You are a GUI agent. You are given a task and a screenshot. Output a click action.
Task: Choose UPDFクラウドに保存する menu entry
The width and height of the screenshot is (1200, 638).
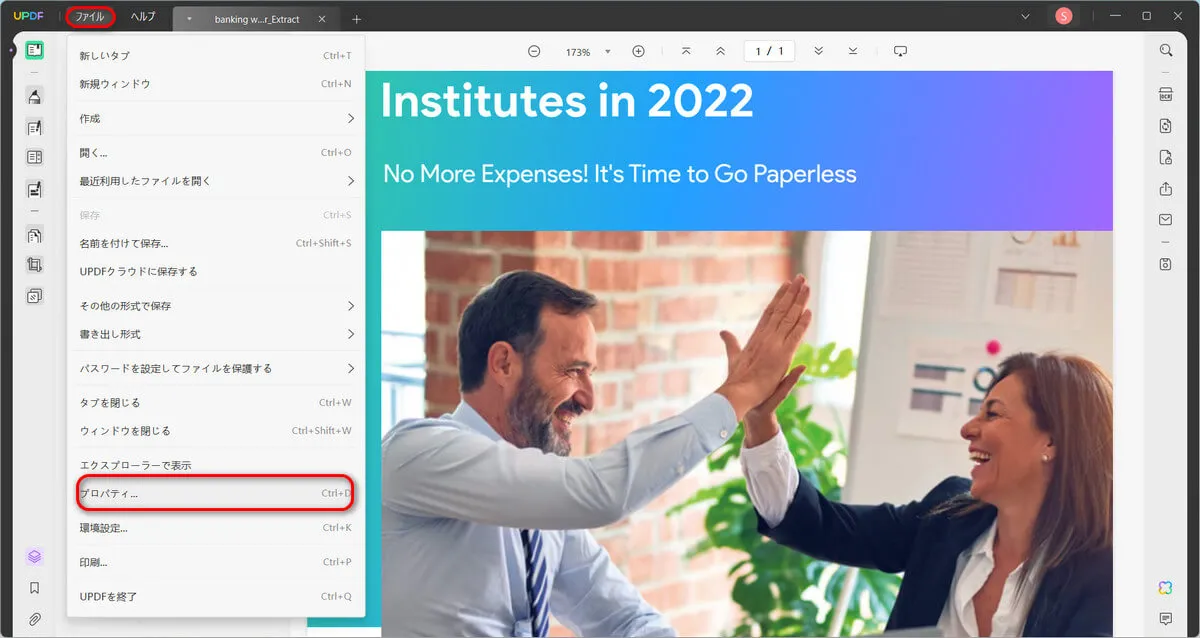[x=217, y=271]
